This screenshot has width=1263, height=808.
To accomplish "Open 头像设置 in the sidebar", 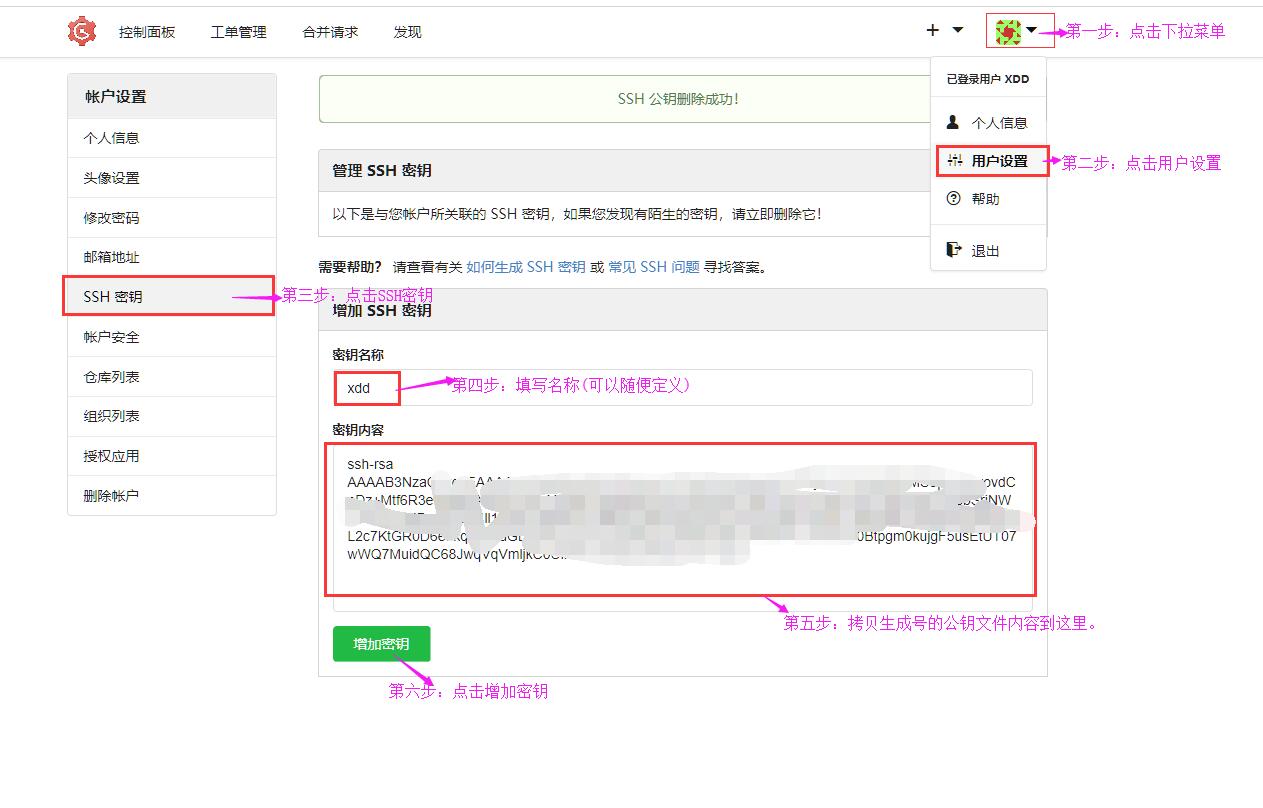I will [x=172, y=178].
